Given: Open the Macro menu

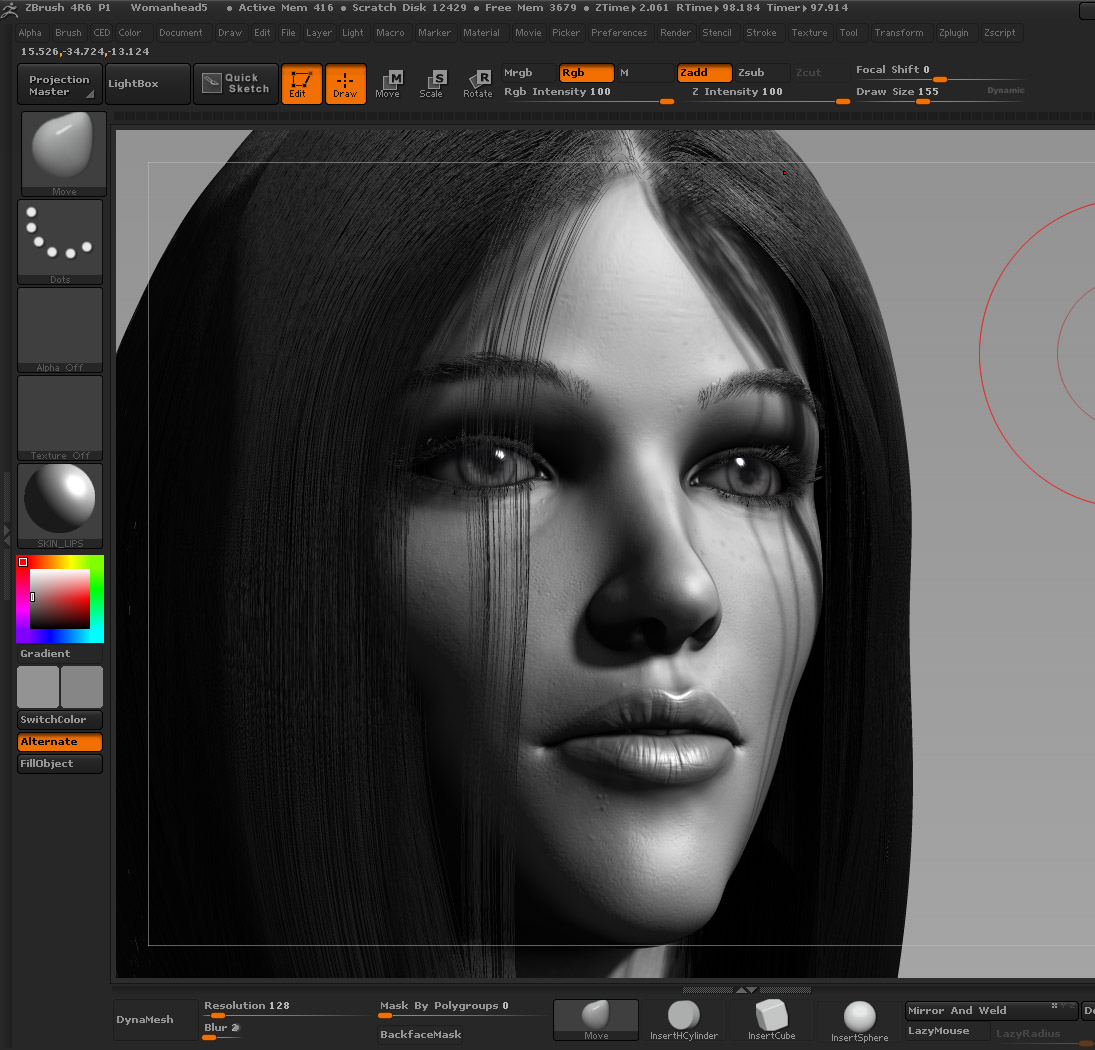Looking at the screenshot, I should [390, 33].
